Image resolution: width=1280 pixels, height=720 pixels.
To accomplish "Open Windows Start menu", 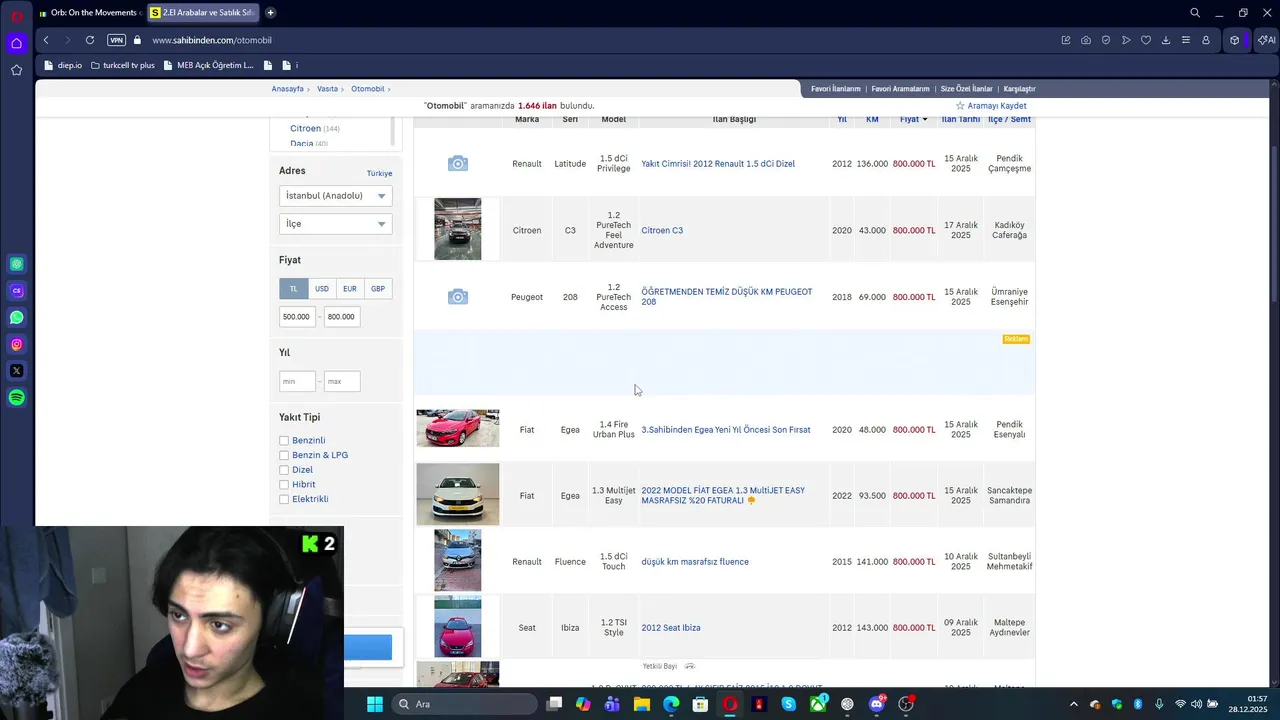I will 374,704.
